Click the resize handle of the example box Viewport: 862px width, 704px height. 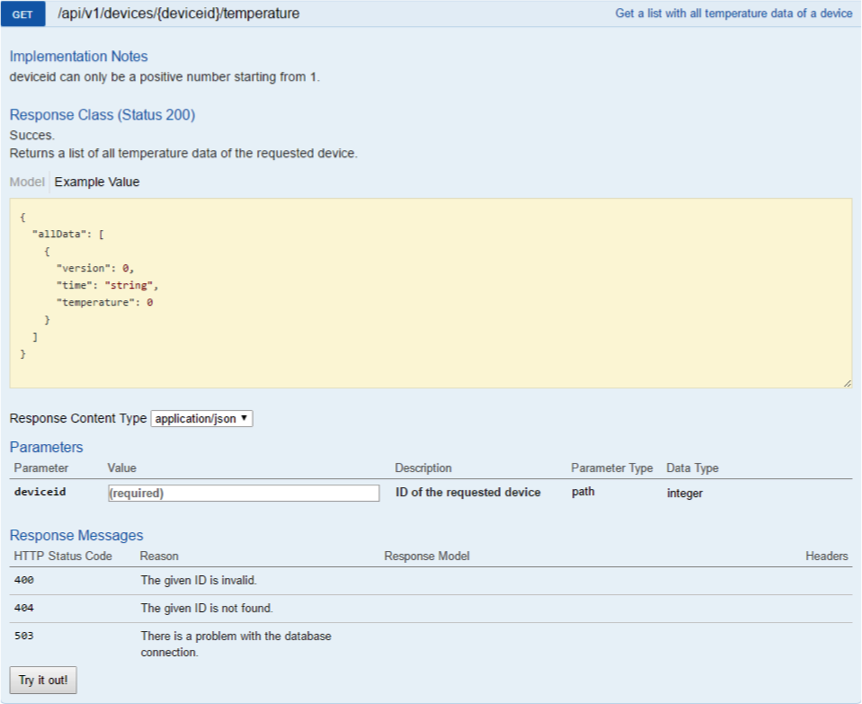point(846,382)
